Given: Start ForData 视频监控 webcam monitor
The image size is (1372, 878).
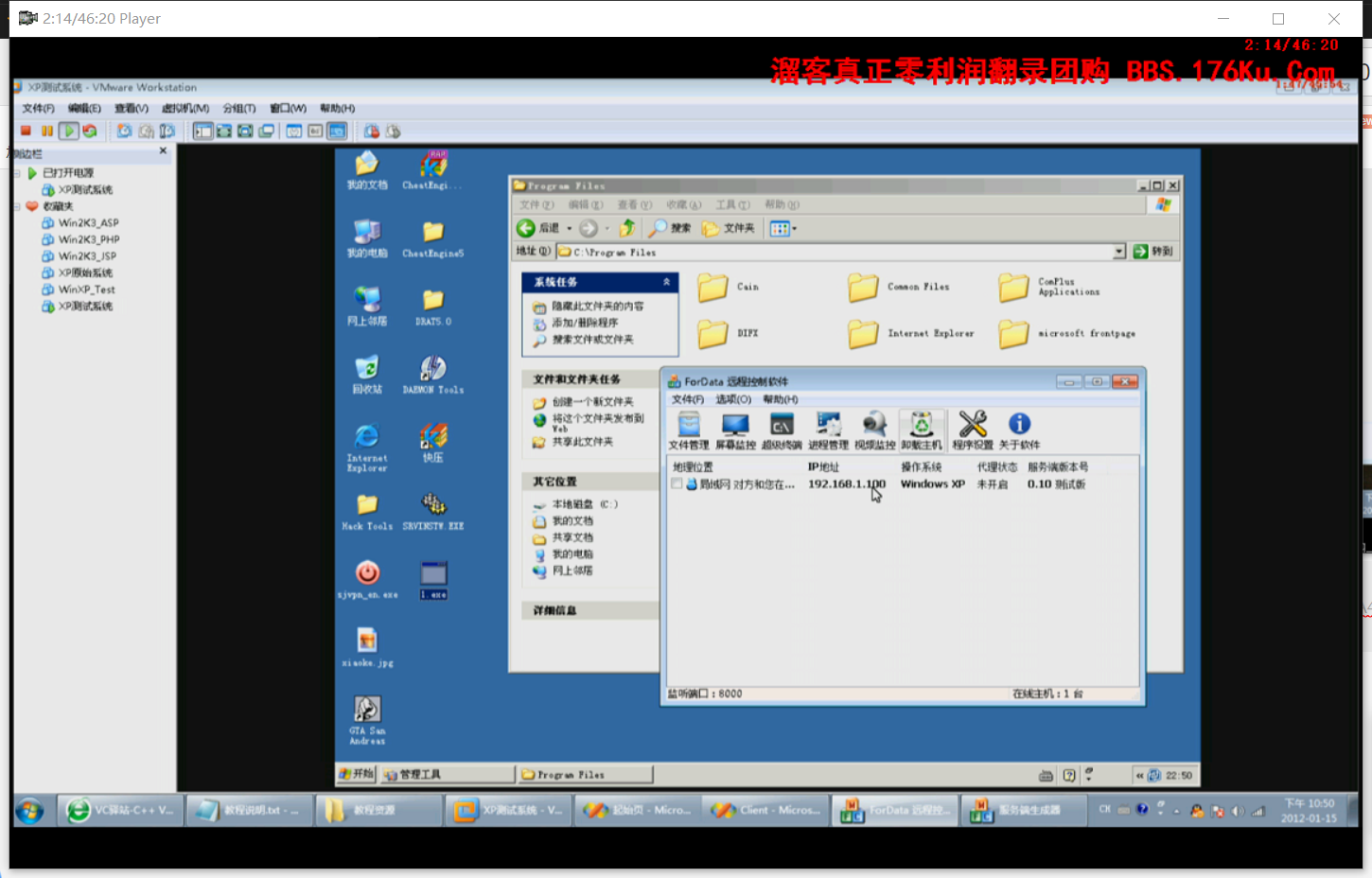Looking at the screenshot, I should (x=874, y=430).
